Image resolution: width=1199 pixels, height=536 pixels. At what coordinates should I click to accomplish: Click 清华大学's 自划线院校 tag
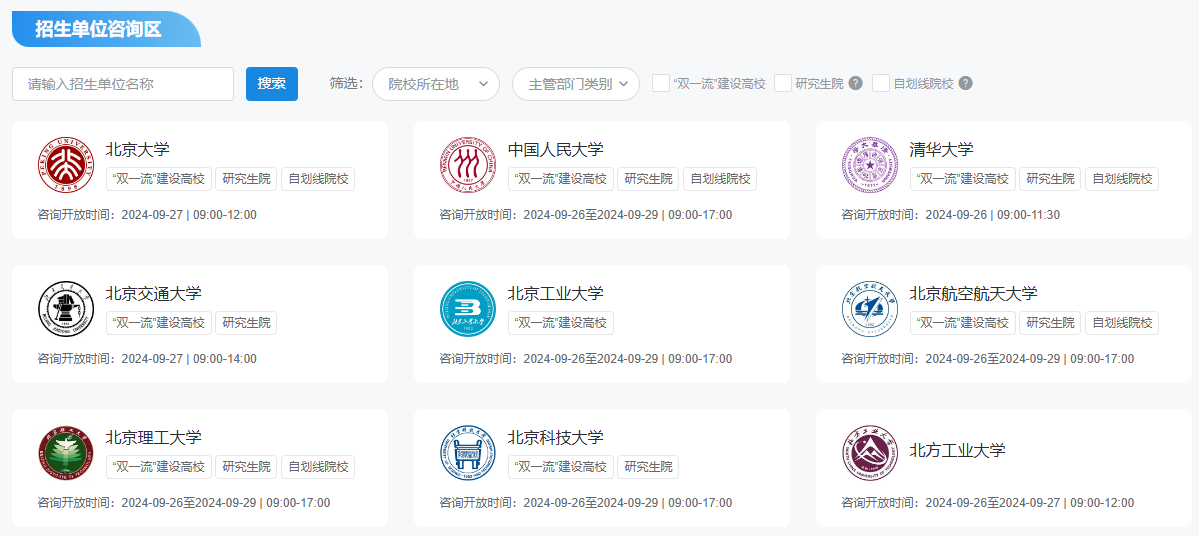1123,179
